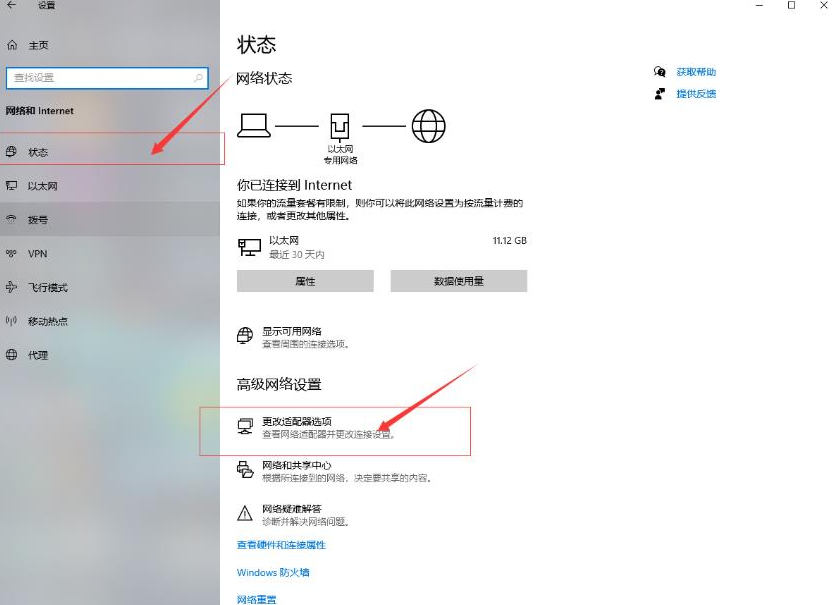This screenshot has width=833, height=605.
Task: Click the 网络重置 network reset link
Action: (256, 599)
